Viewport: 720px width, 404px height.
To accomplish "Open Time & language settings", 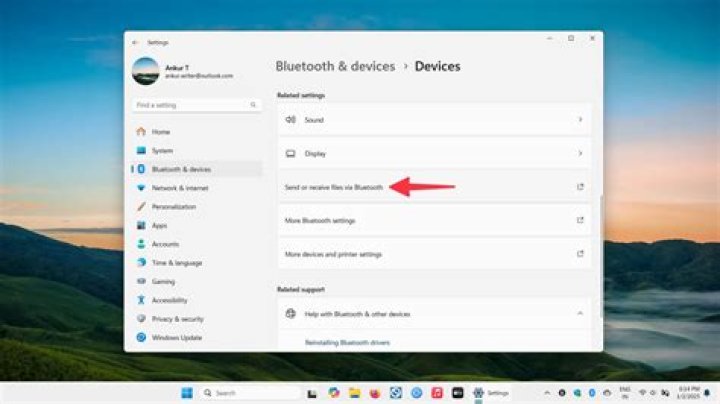I will click(x=197, y=263).
